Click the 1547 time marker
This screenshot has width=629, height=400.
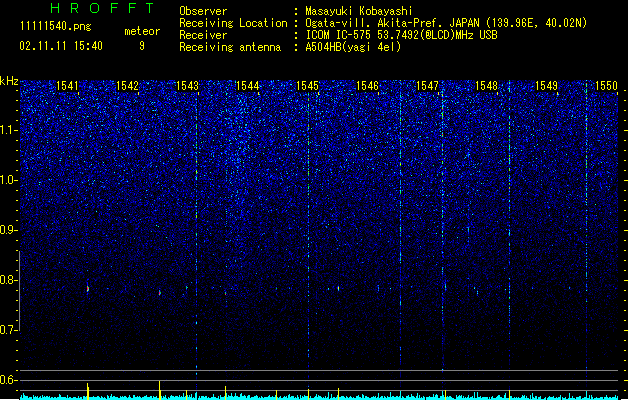pos(427,86)
